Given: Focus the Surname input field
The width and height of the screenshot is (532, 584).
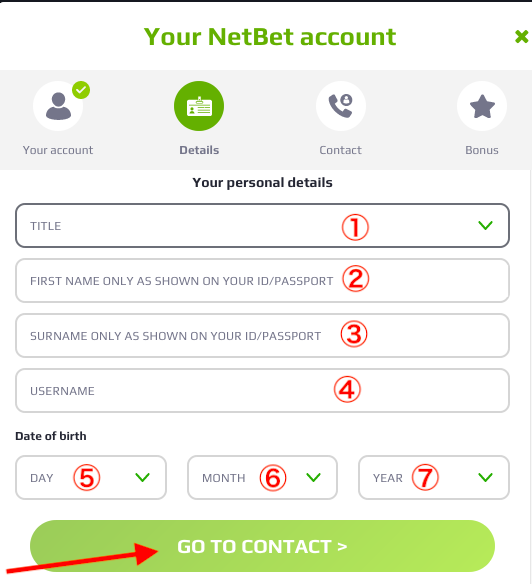Looking at the screenshot, I should pos(262,336).
